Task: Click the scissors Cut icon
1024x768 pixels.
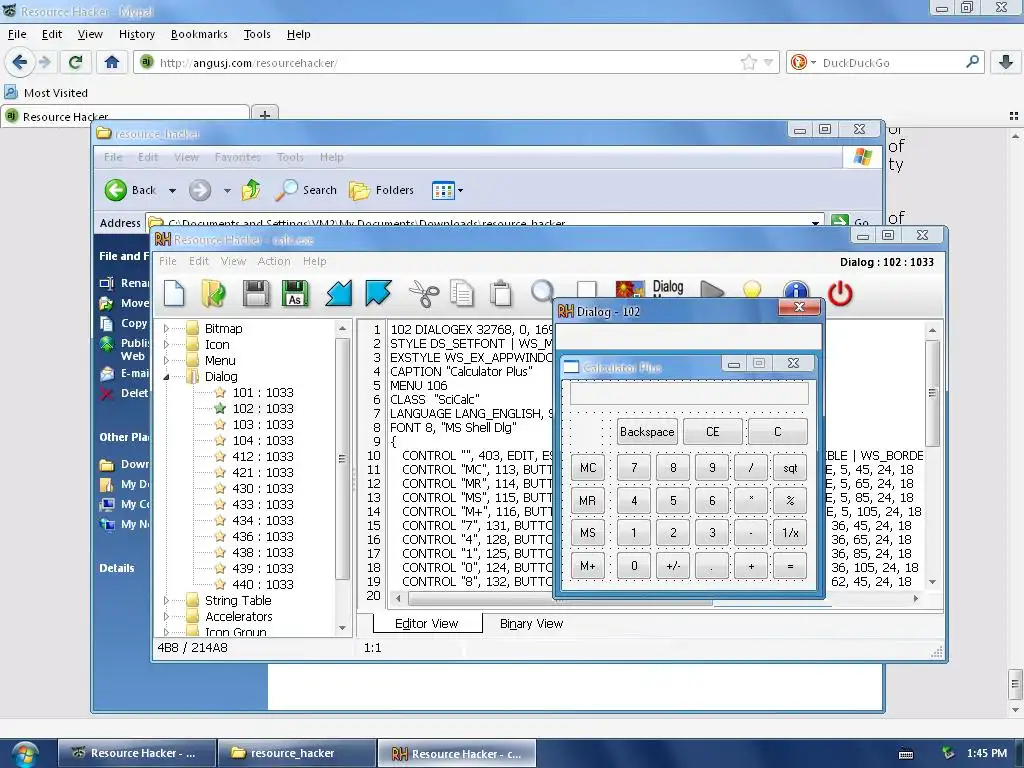Action: coord(424,293)
